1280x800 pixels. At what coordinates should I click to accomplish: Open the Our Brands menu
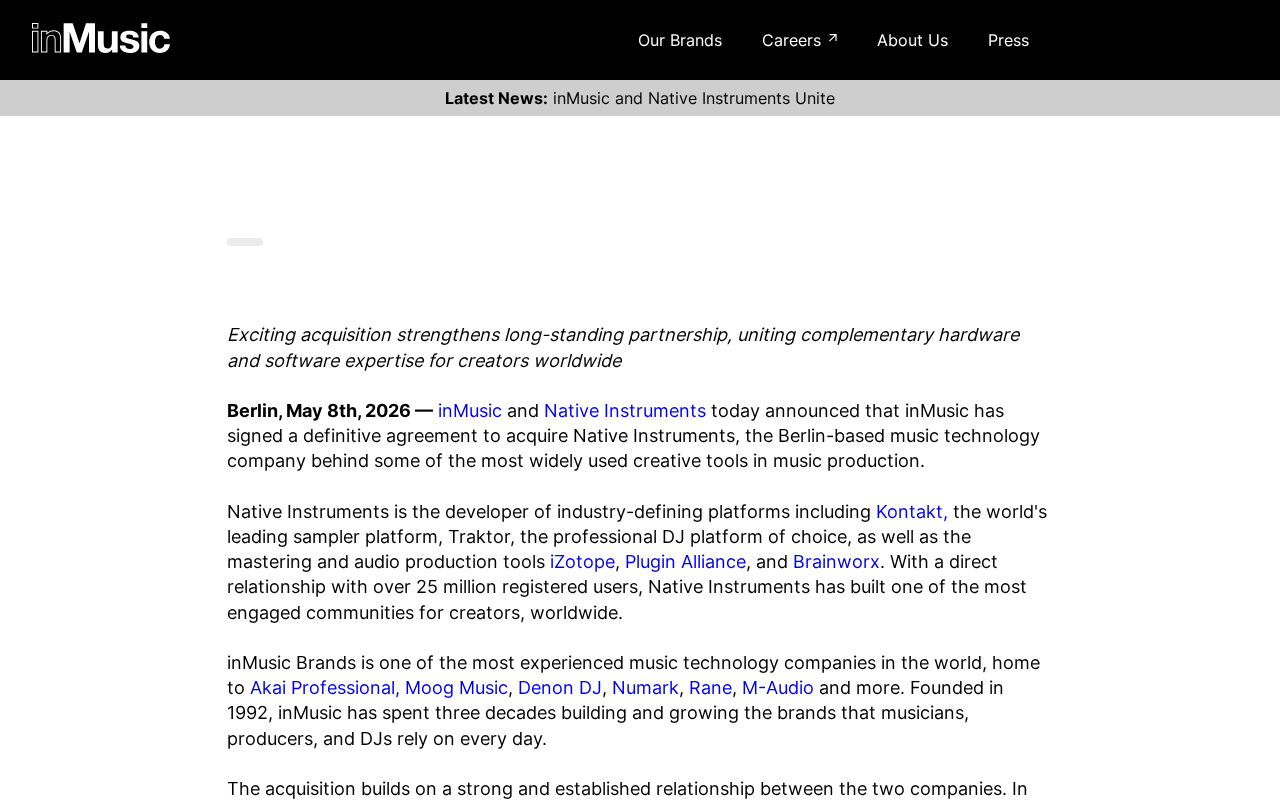[x=680, y=40]
